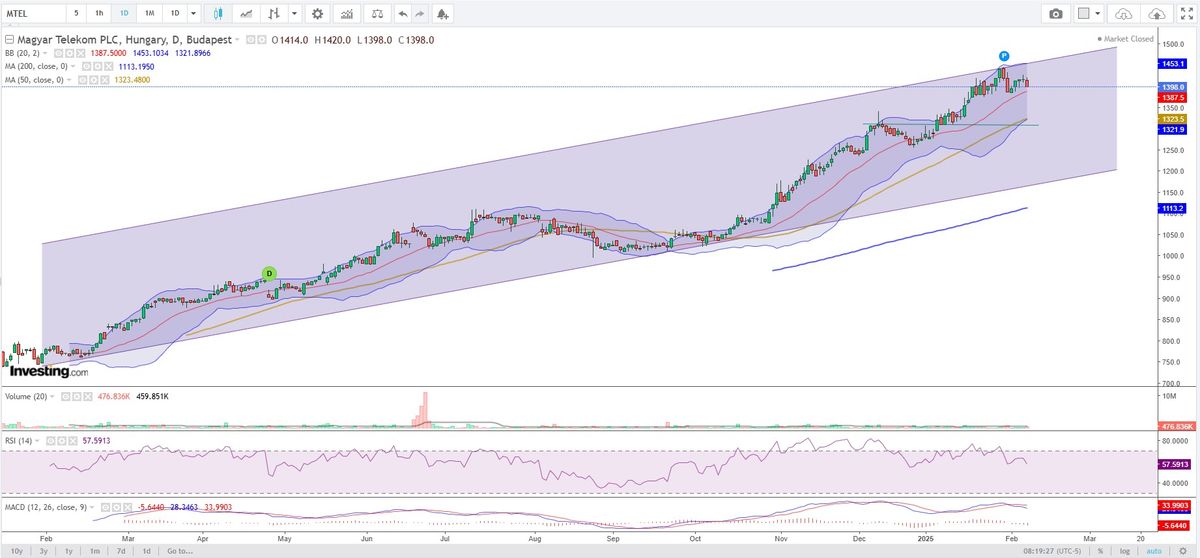Screen dimensions: 1200x558
Task: Click the Go to... button
Action: pyautogui.click(x=180, y=551)
